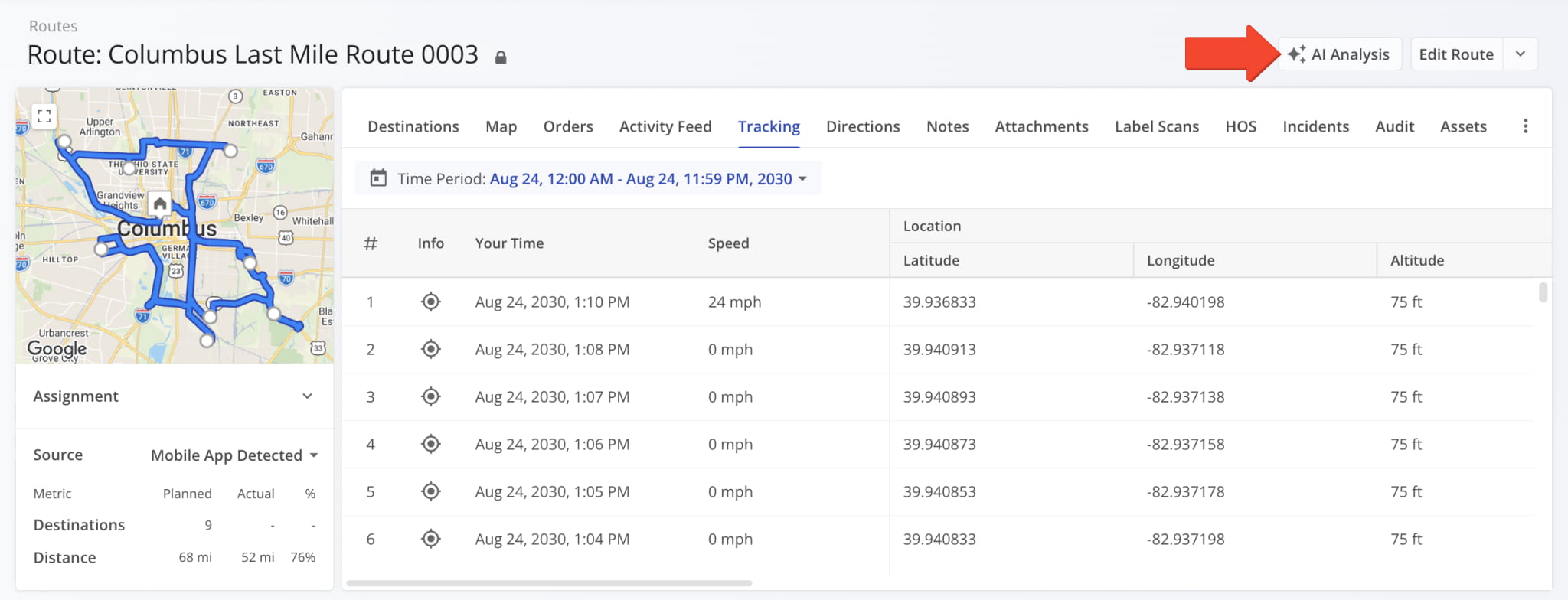The image size is (1568, 600).
Task: Click the calendar icon by Time Period
Action: click(x=378, y=178)
